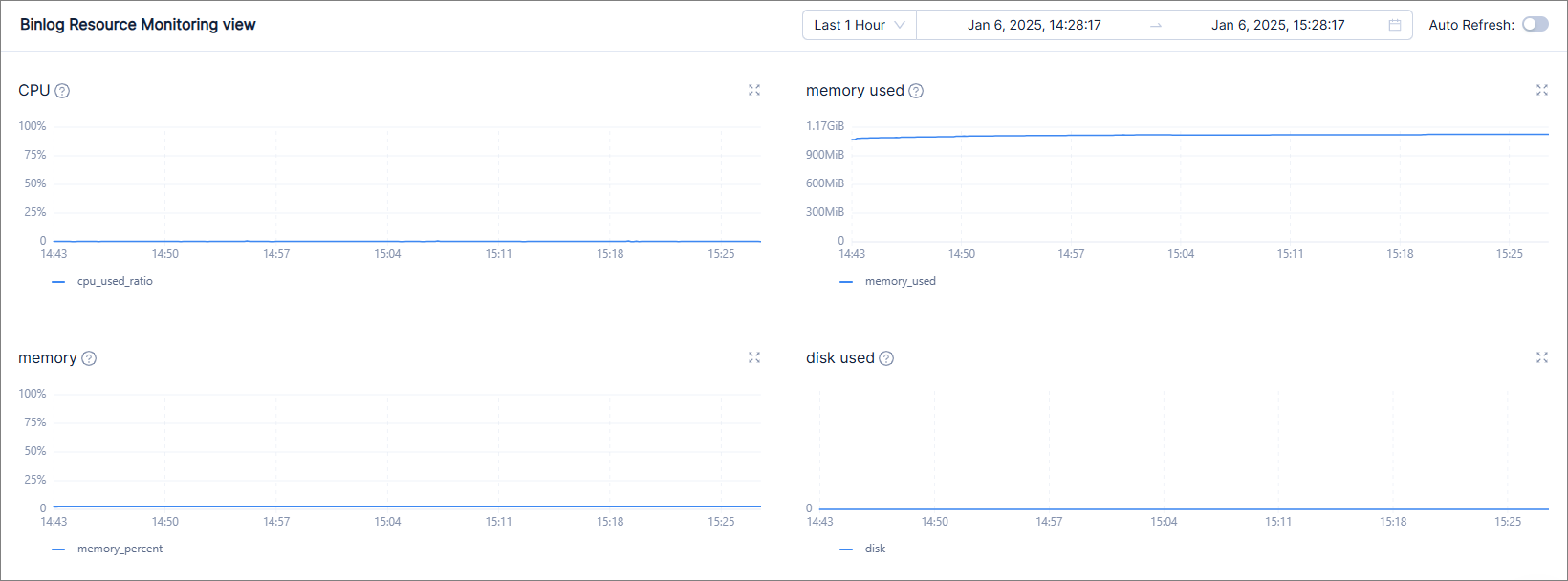The width and height of the screenshot is (1568, 581).
Task: Click the memory chart help icon
Action: point(89,358)
